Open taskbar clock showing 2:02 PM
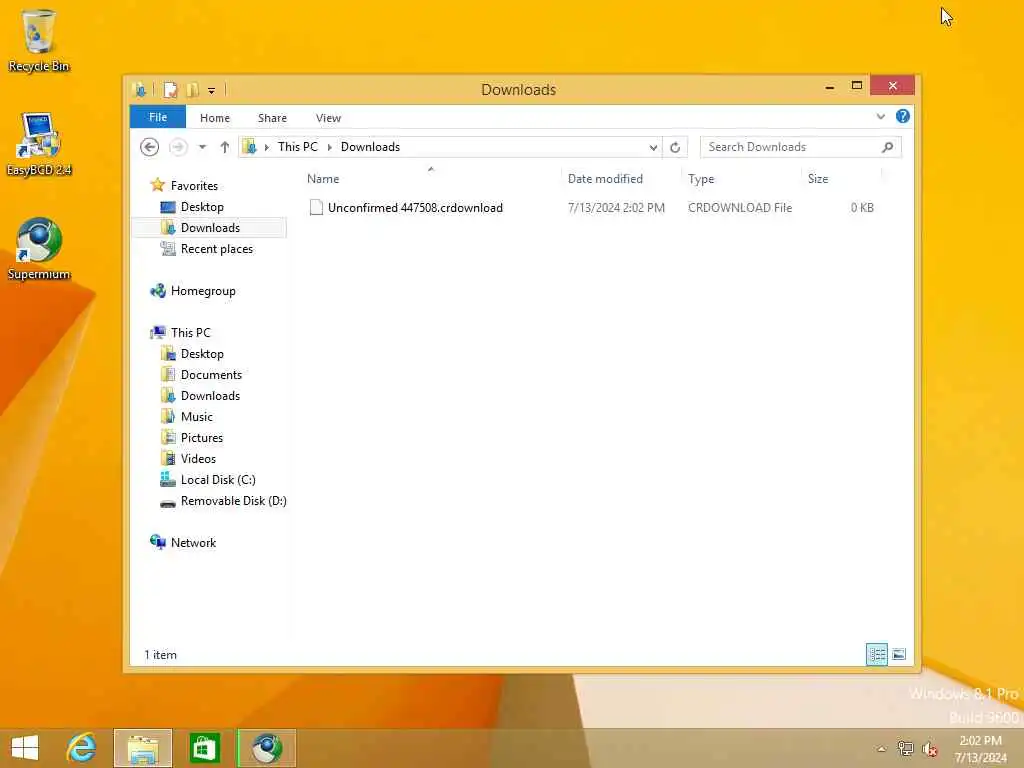Screen dimensions: 1024x768 click(x=980, y=749)
